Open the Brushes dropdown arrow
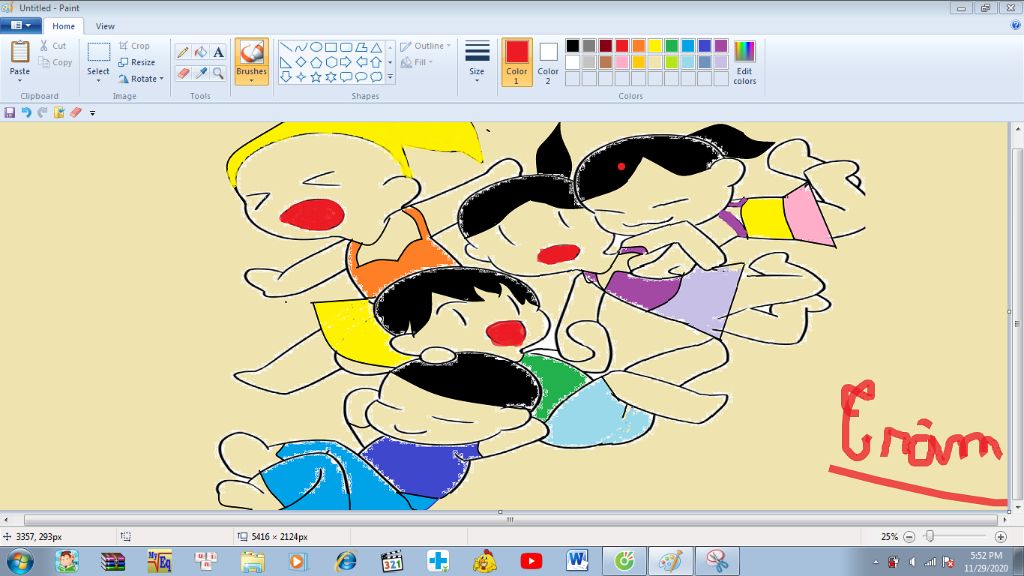1024x576 pixels. (x=251, y=80)
